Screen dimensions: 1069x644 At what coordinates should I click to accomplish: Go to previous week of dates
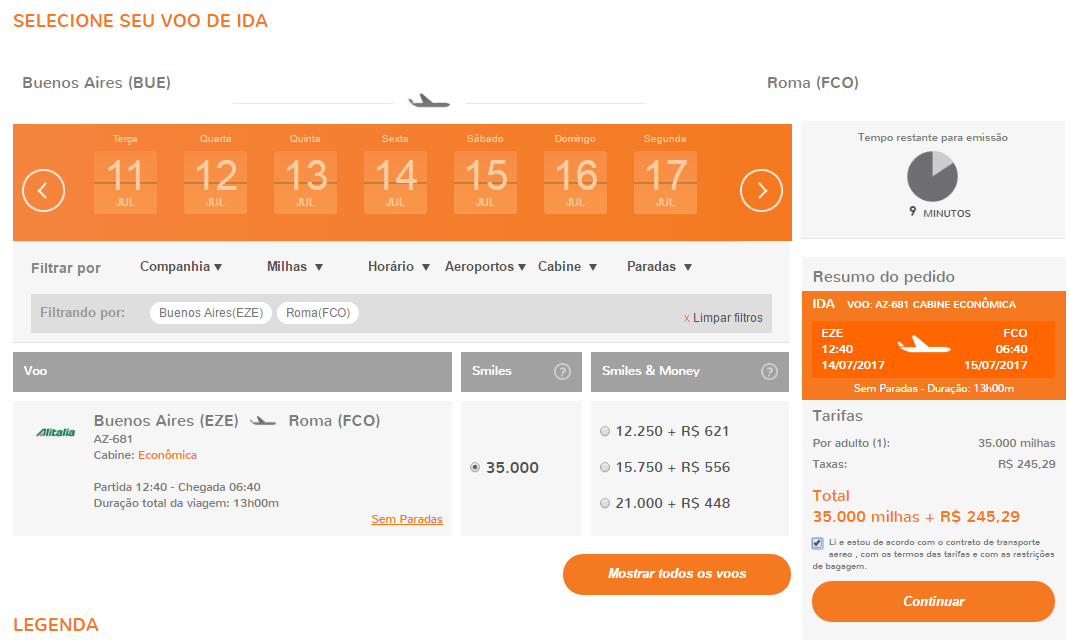tap(44, 190)
